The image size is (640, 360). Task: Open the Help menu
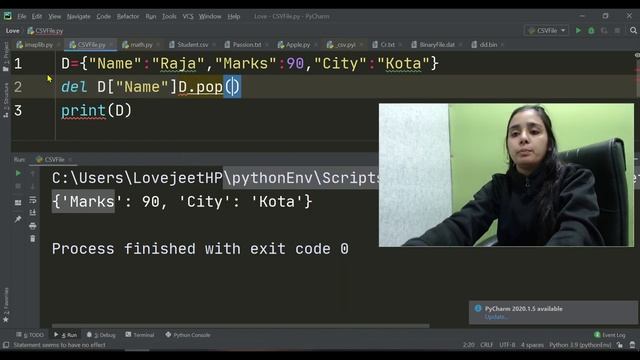(x=233, y=16)
